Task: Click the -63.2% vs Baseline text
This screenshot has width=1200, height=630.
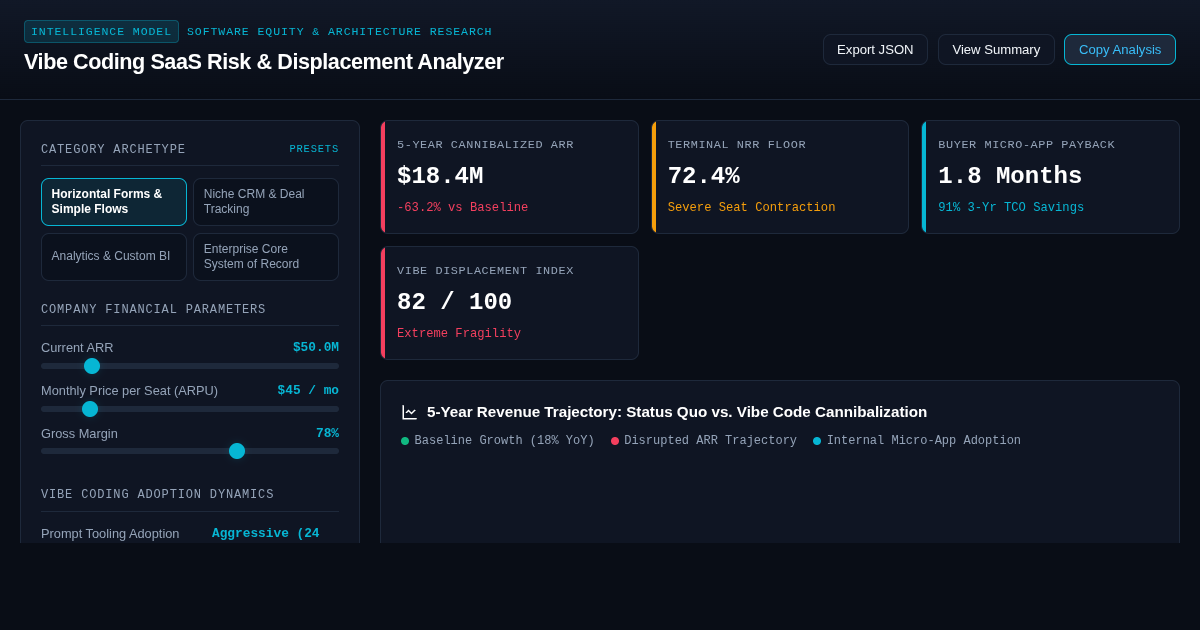Action: [462, 208]
